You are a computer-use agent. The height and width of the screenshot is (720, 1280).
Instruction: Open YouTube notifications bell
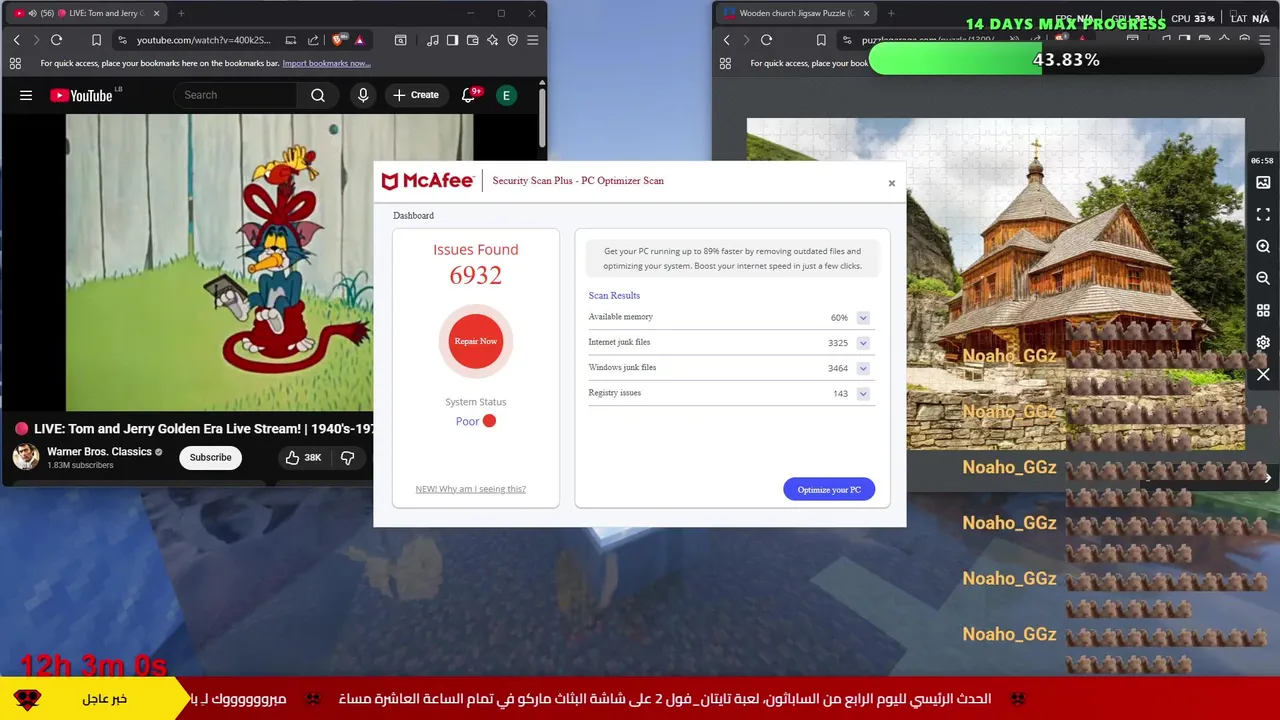[468, 95]
